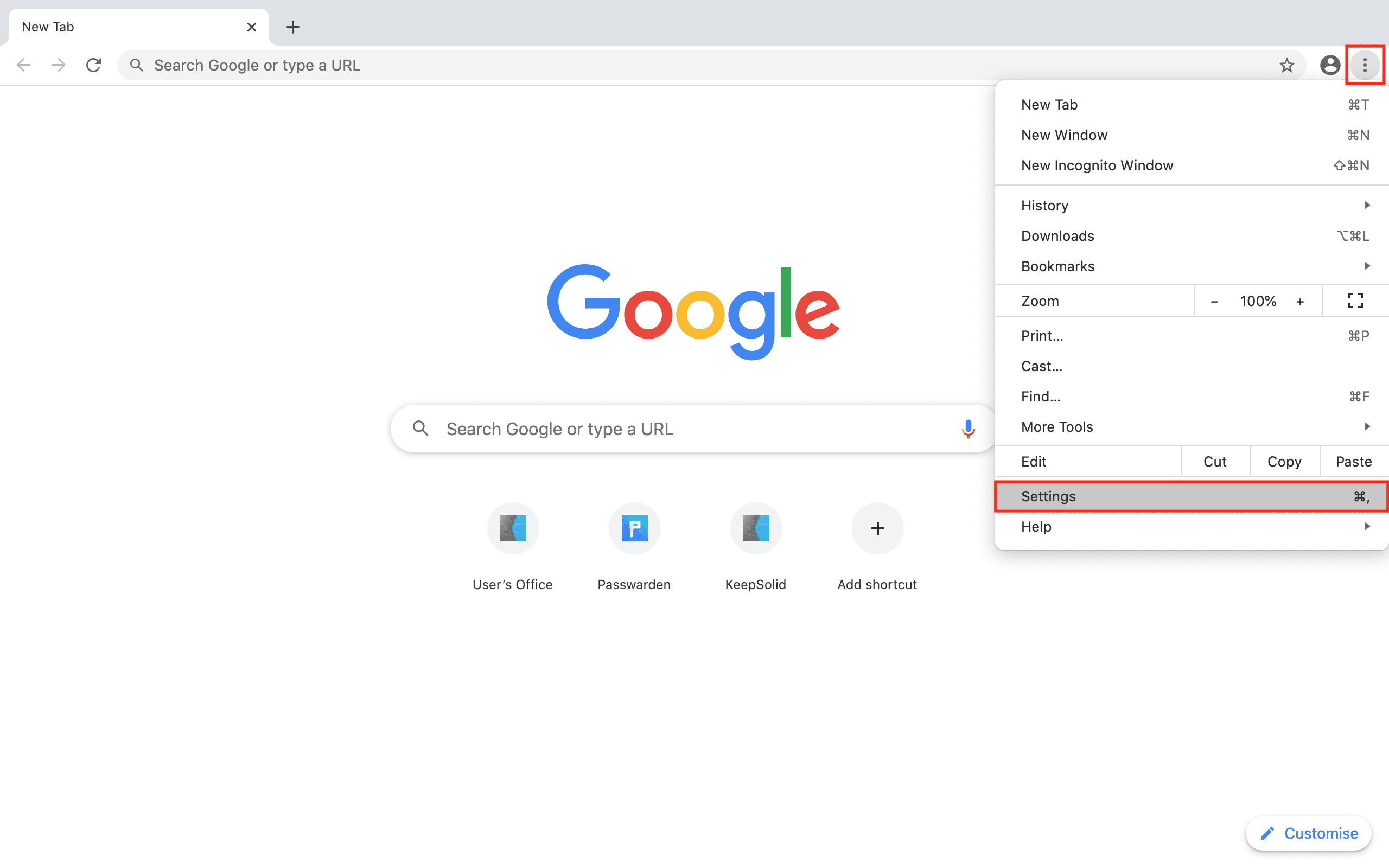Choose New Incognito Window

tap(1097, 165)
